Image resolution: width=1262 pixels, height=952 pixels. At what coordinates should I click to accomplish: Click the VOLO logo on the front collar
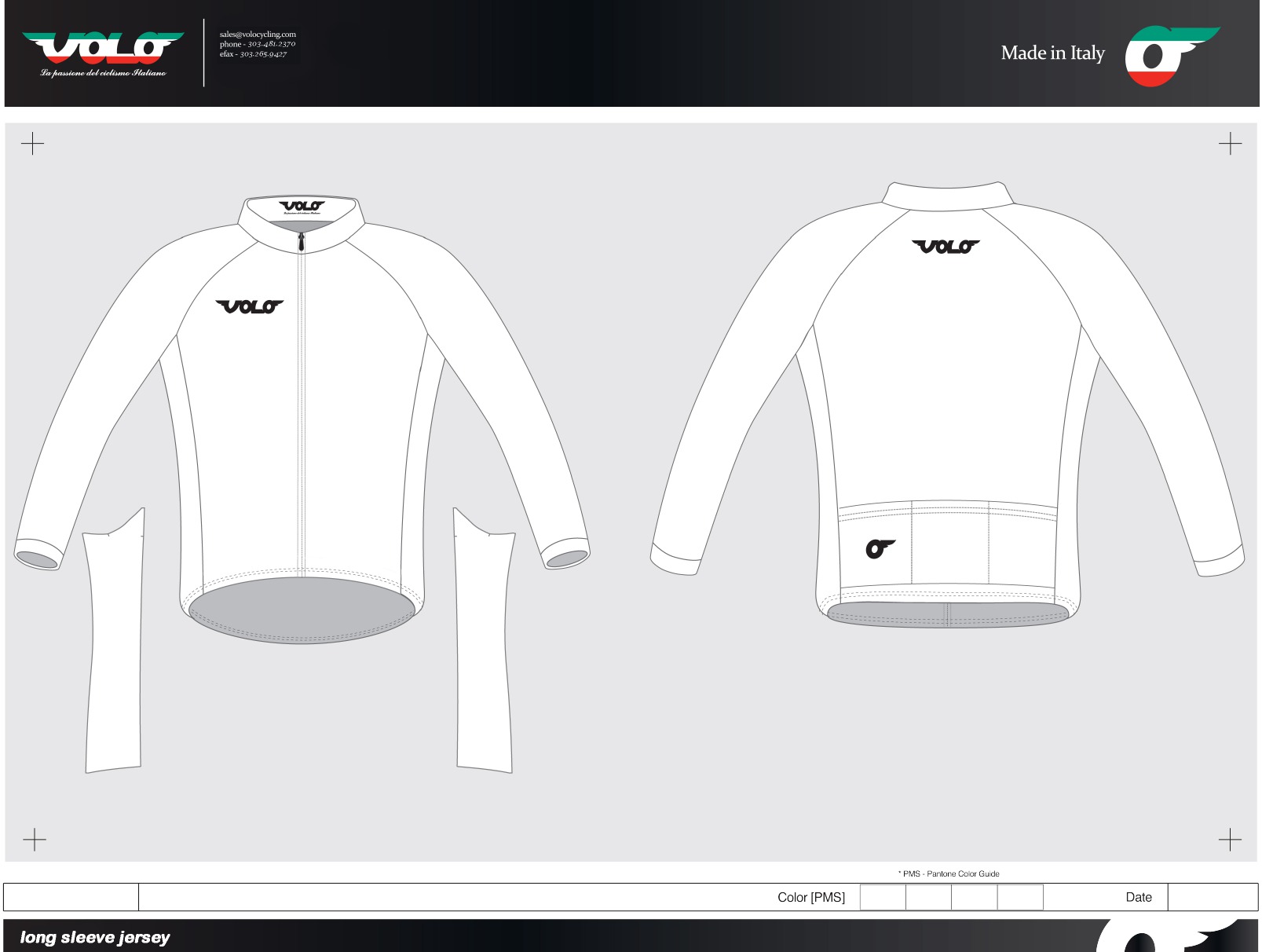(302, 207)
